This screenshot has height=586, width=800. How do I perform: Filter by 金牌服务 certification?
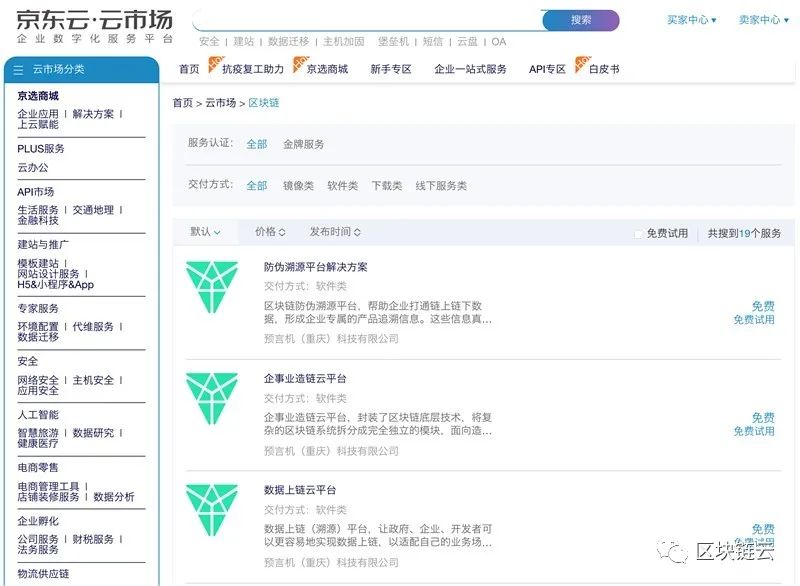304,144
